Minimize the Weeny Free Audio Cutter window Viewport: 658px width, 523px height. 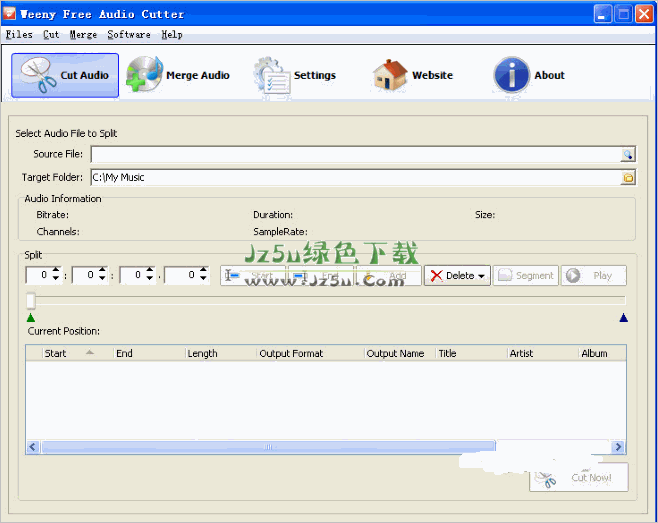[x=603, y=14]
